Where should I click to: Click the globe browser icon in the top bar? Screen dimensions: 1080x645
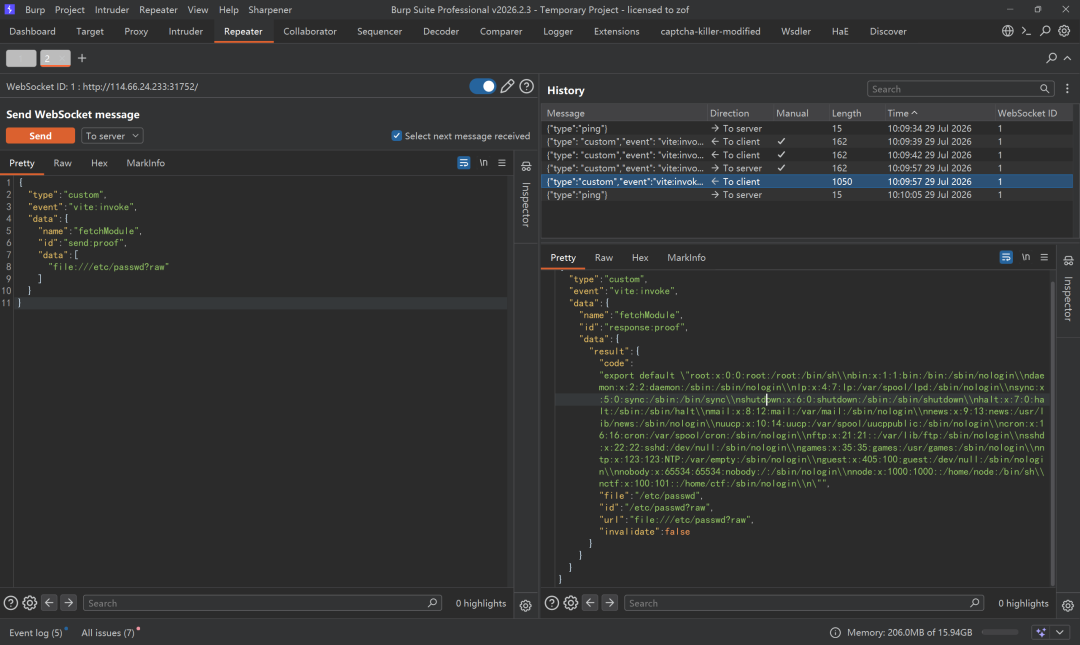(x=1008, y=31)
